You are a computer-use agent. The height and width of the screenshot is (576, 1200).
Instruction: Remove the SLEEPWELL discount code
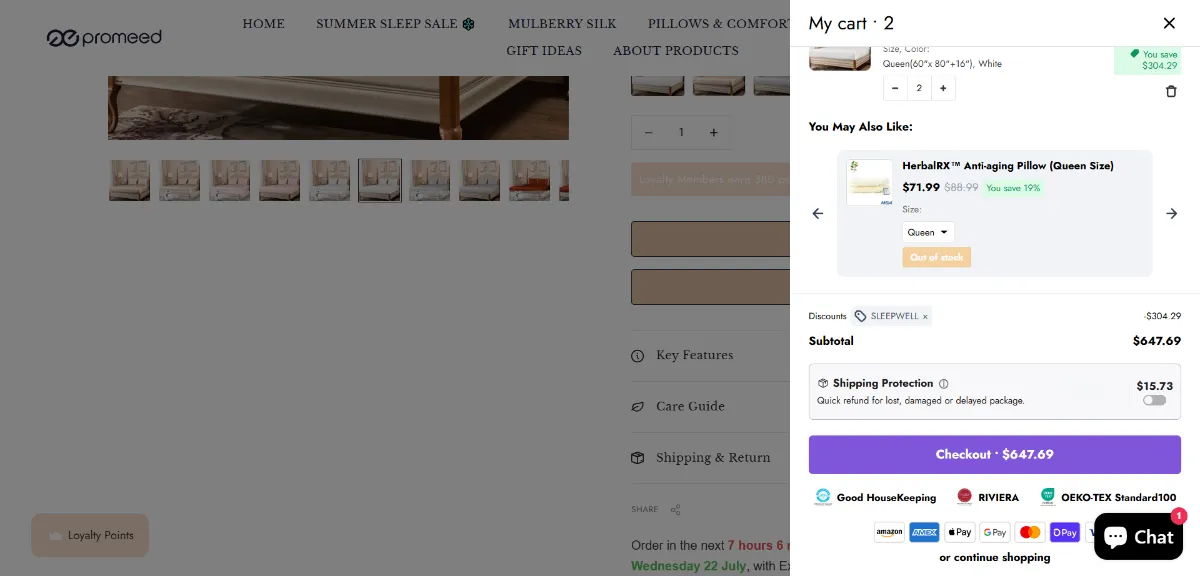tap(925, 316)
